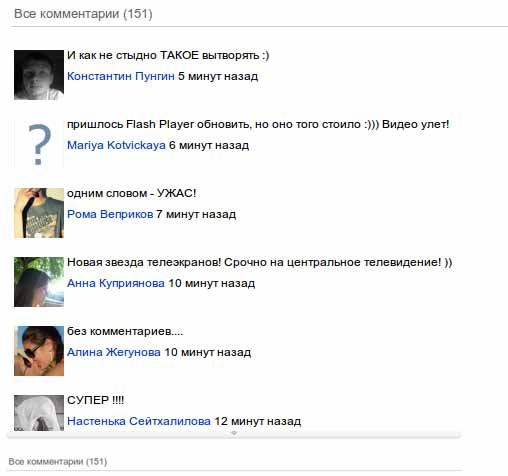This screenshot has width=508, height=476.
Task: Click the top "Все комментарии (151)" heading
Action: click(83, 14)
